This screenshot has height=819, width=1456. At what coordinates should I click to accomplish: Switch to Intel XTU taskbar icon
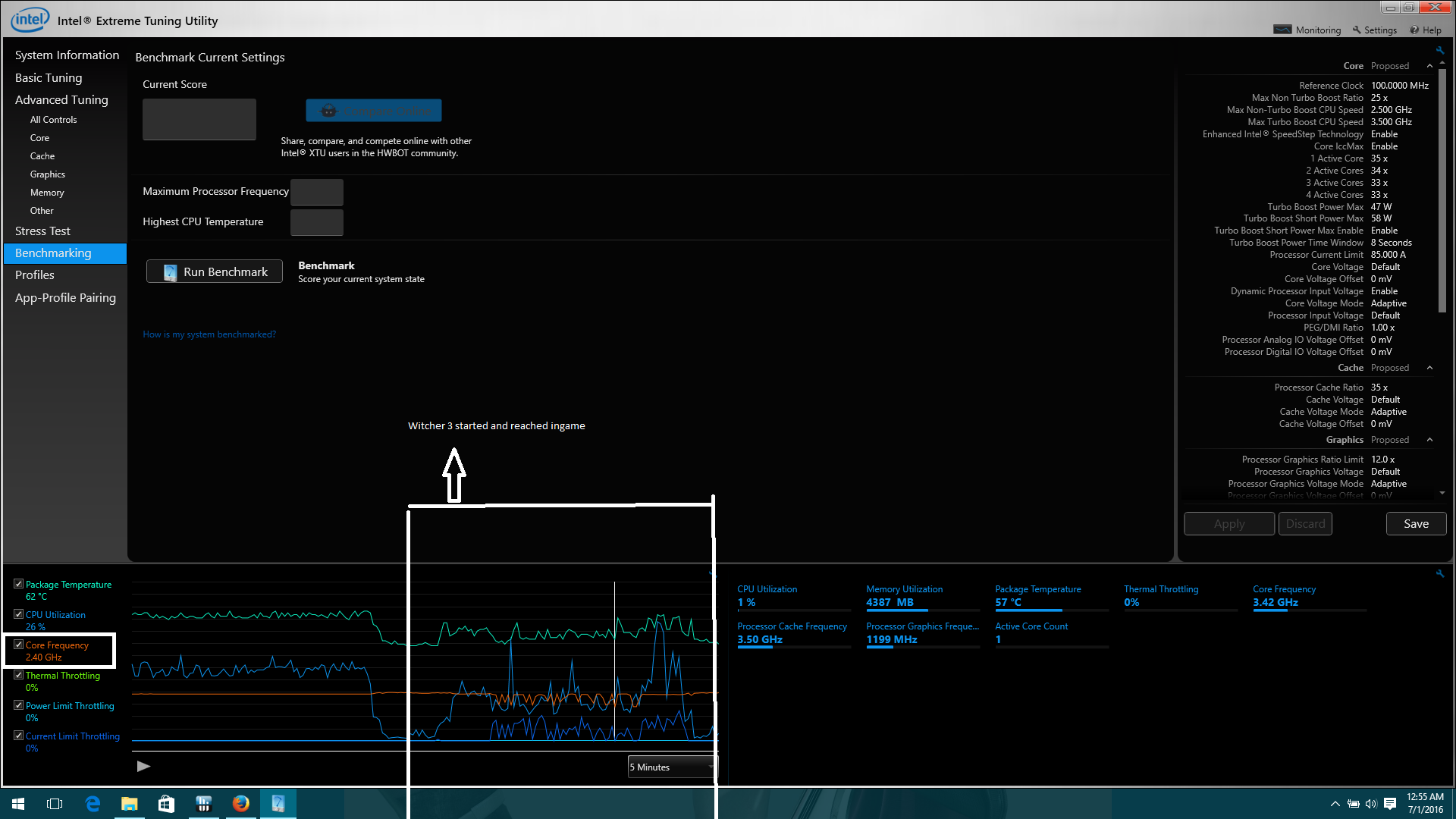[278, 804]
